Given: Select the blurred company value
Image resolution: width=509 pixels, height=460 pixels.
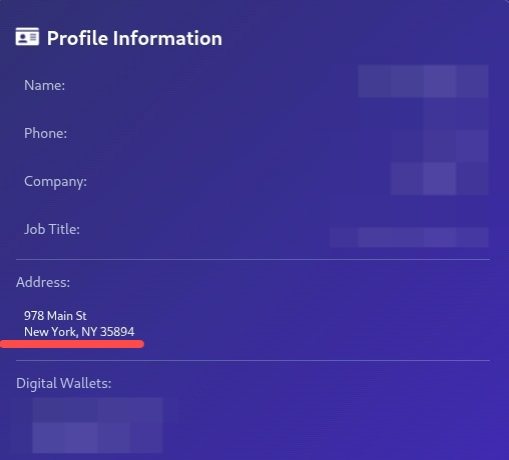Looking at the screenshot, I should pos(440,179).
